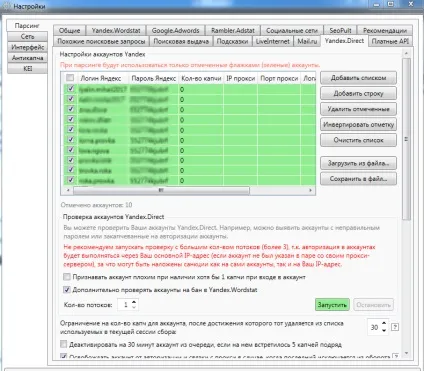Click Загрузить из файла button
Screen dimensions: 424x371
pyautogui.click(x=358, y=163)
